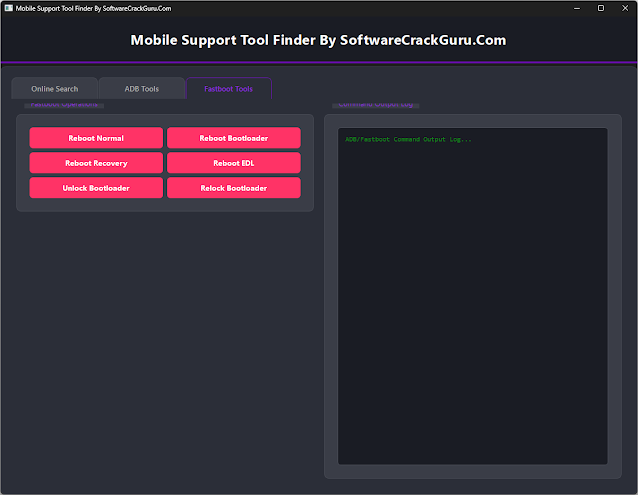Start Reboot Recovery command
The image size is (638, 495).
(x=96, y=162)
